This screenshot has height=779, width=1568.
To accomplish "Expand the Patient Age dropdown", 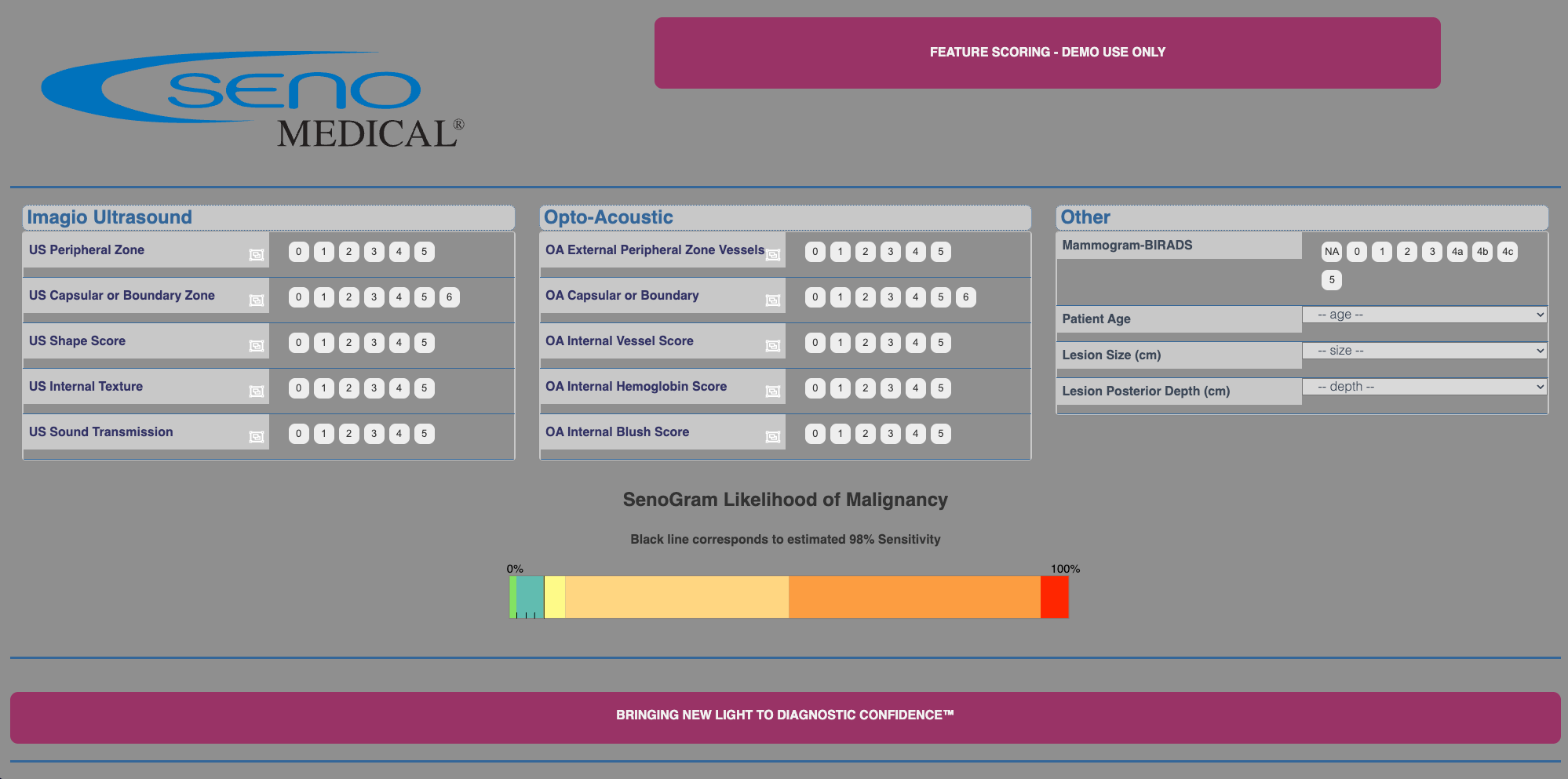I will (x=1424, y=315).
